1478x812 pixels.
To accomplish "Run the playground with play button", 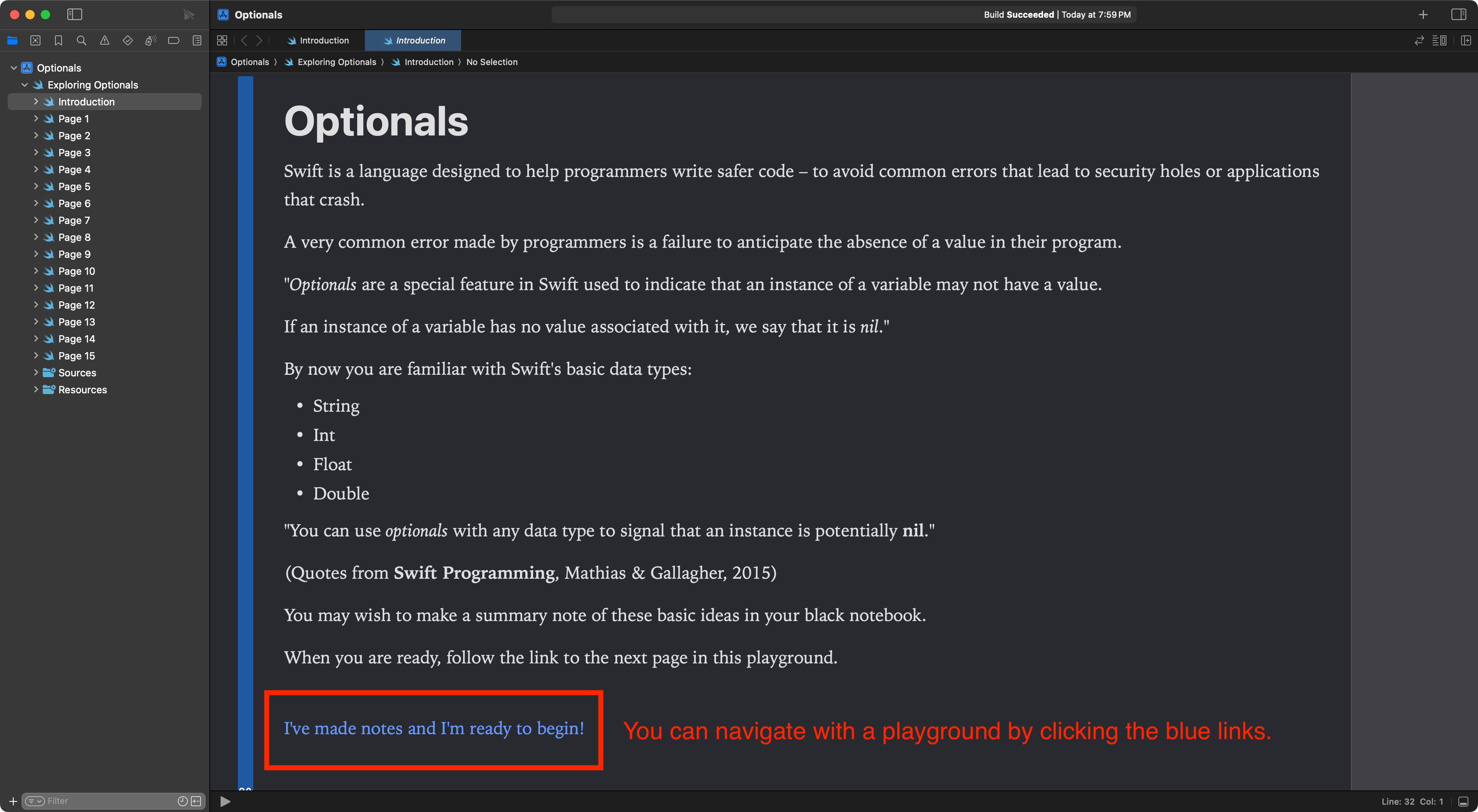I will point(226,801).
